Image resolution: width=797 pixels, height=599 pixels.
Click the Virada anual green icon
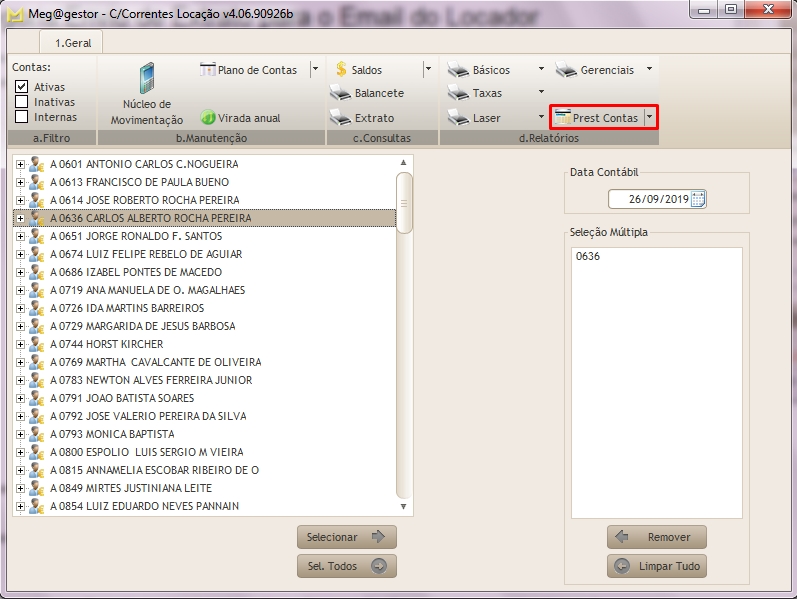[208, 118]
